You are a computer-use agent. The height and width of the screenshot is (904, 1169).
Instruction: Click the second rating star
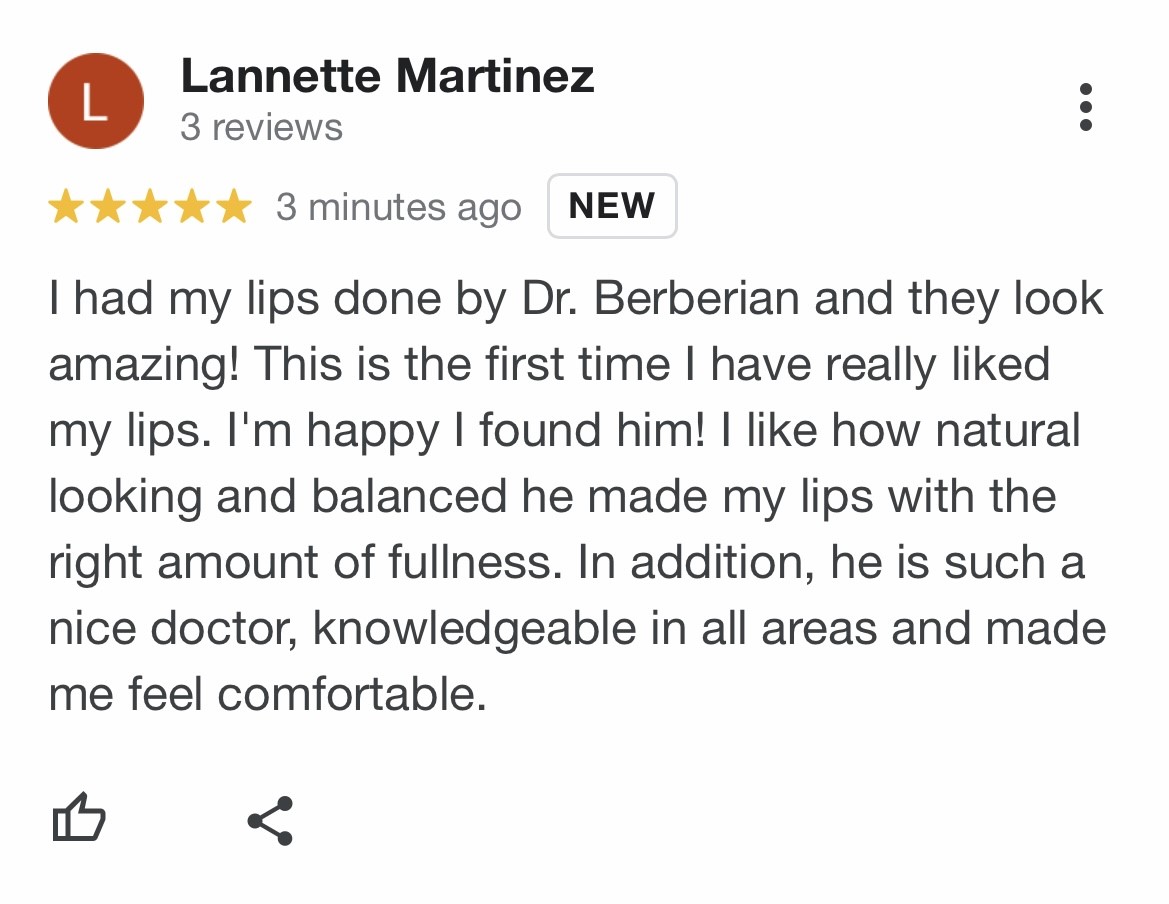(x=107, y=207)
